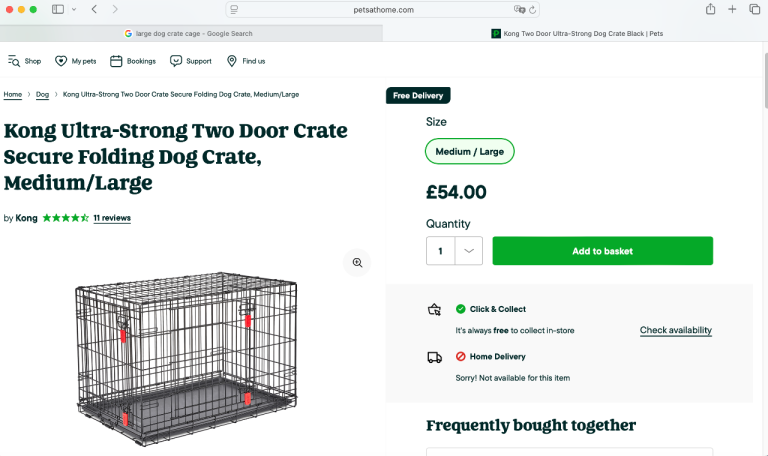768x456 pixels.
Task: Click the Support chat icon
Action: [176, 61]
